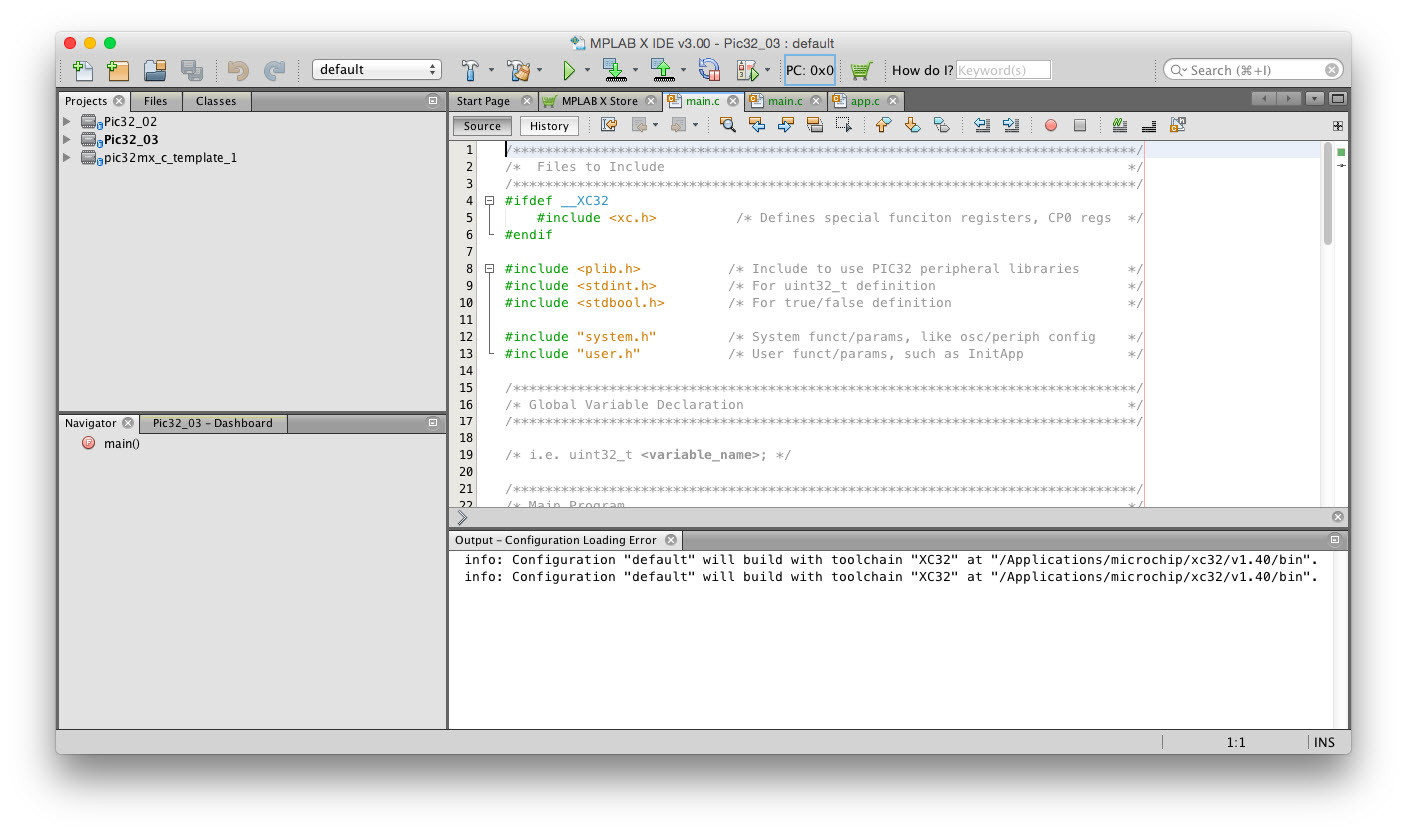Start Debug Project from the main toolbar

click(747, 70)
